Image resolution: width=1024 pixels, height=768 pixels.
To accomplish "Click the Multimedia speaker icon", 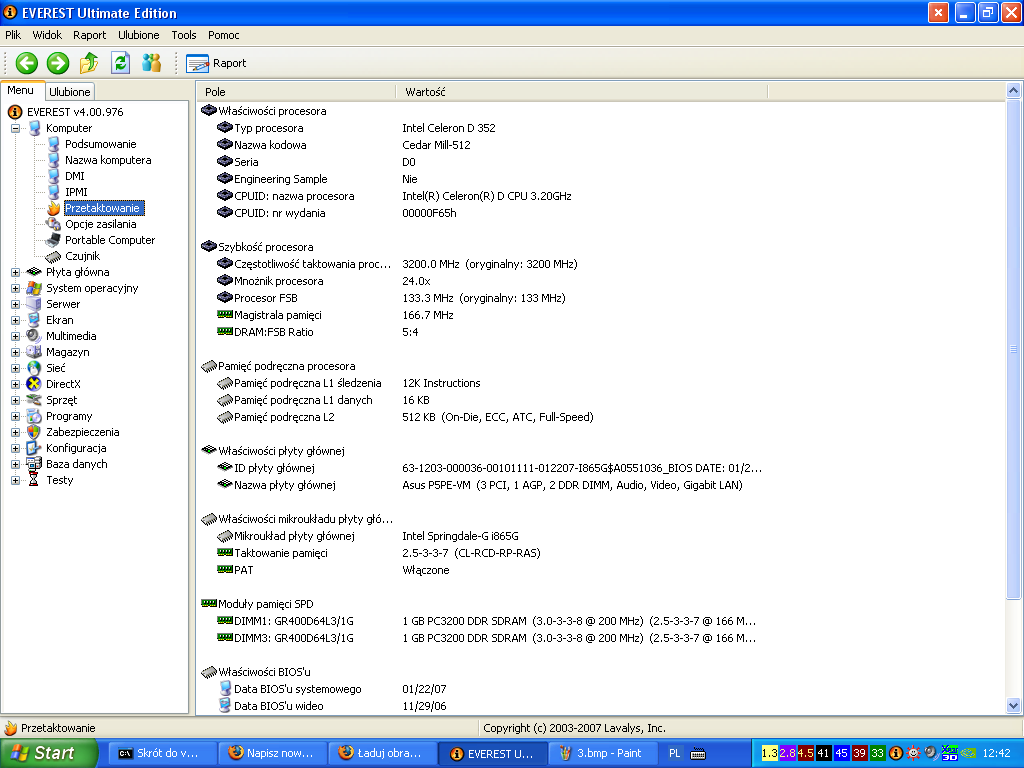I will 34,336.
